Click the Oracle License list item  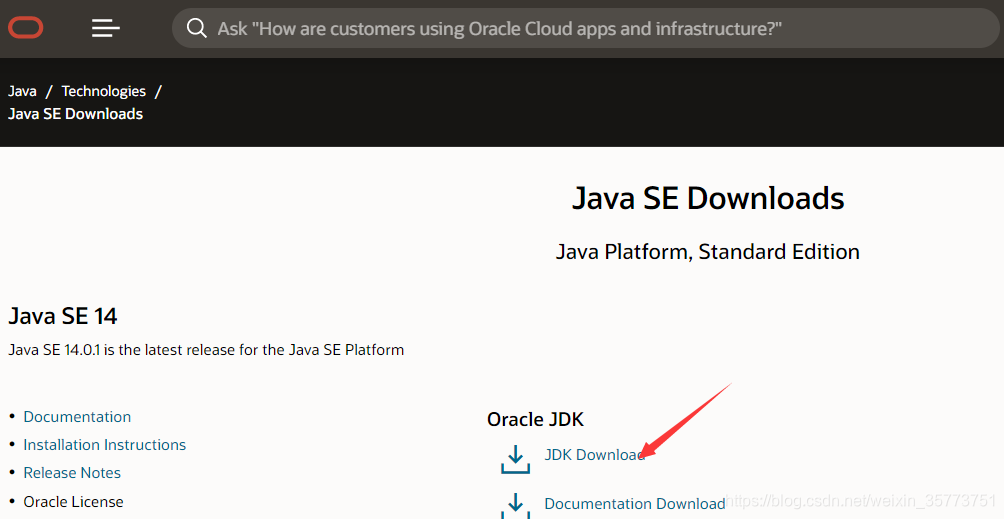point(74,502)
